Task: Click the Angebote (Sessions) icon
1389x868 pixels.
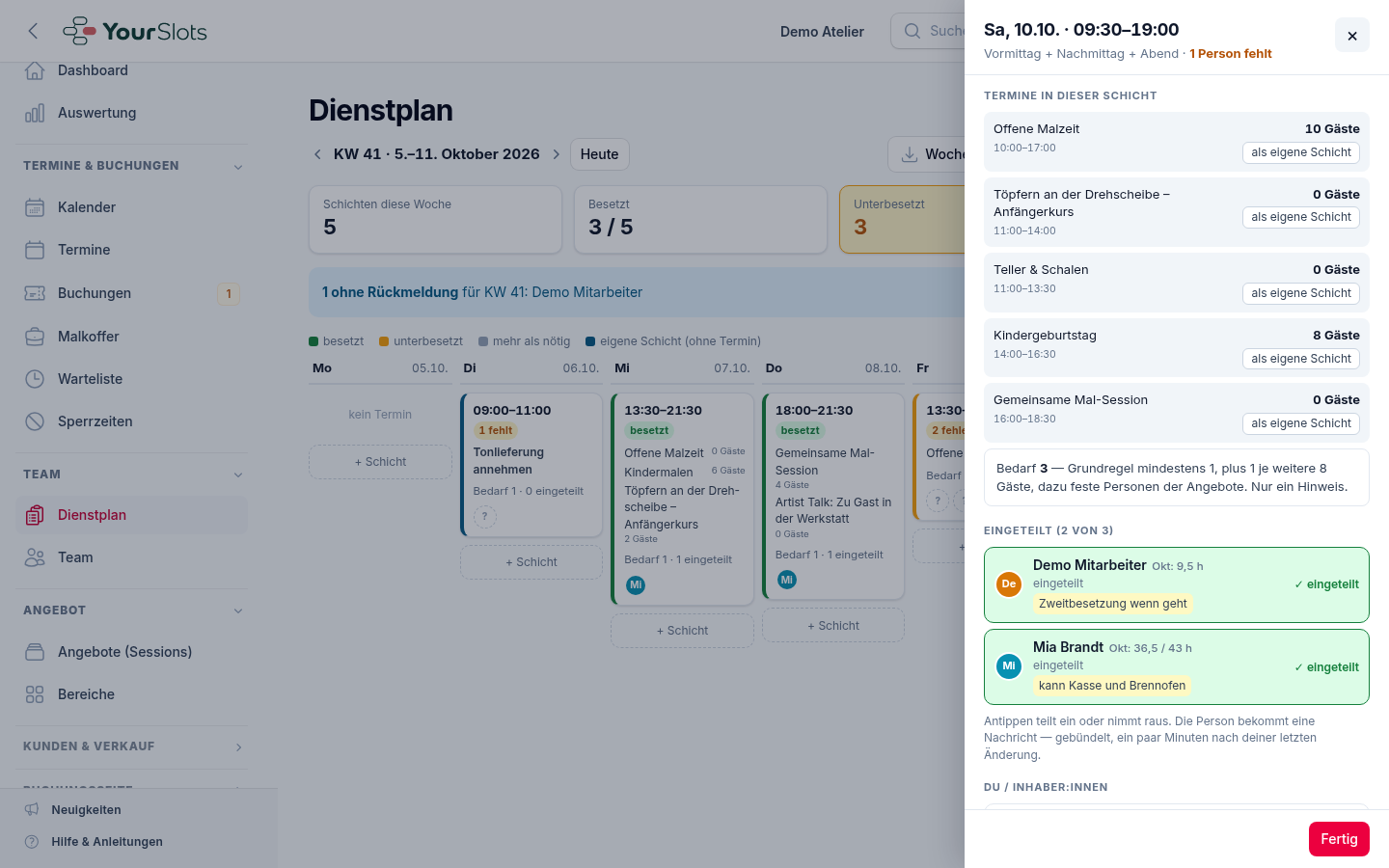Action: (x=35, y=652)
